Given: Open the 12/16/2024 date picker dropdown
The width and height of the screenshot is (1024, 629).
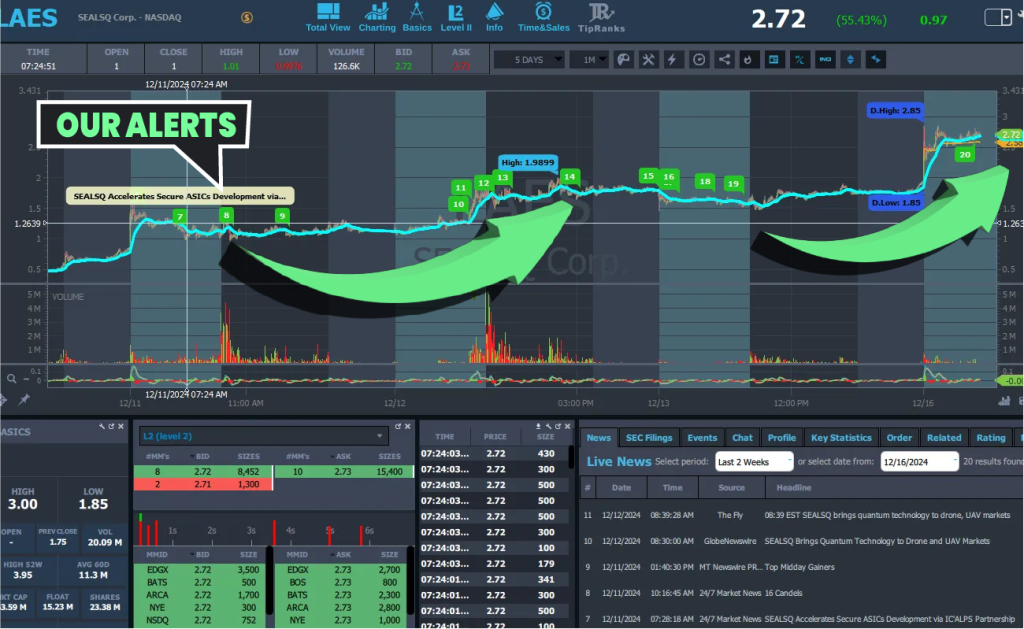Looking at the screenshot, I should (x=920, y=462).
